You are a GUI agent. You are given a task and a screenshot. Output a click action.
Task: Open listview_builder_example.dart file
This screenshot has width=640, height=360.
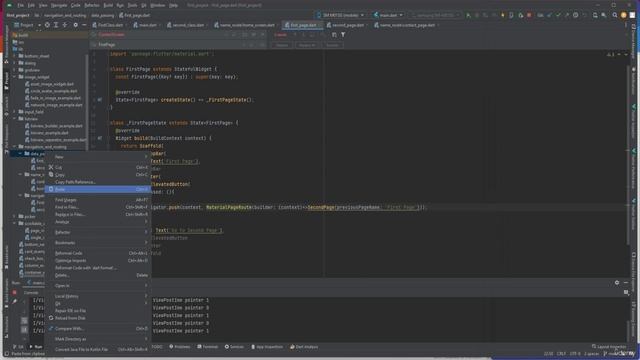(54, 126)
